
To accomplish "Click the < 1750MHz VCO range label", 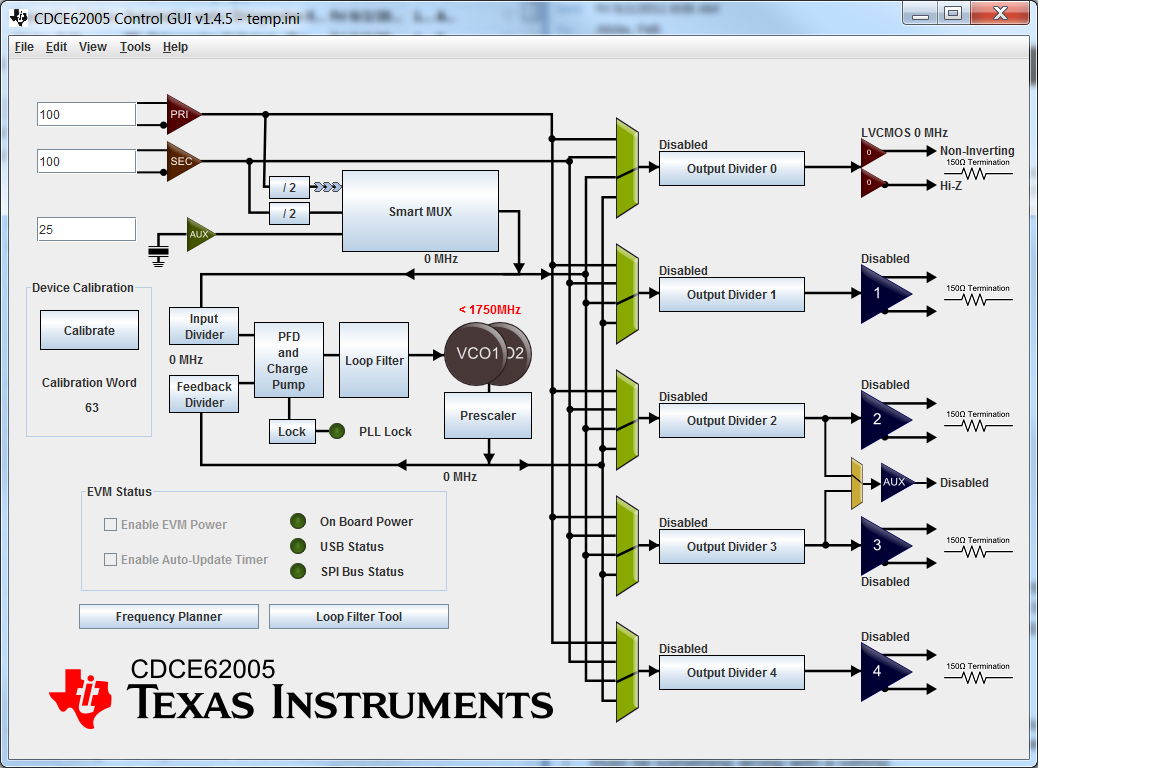I will pos(490,309).
